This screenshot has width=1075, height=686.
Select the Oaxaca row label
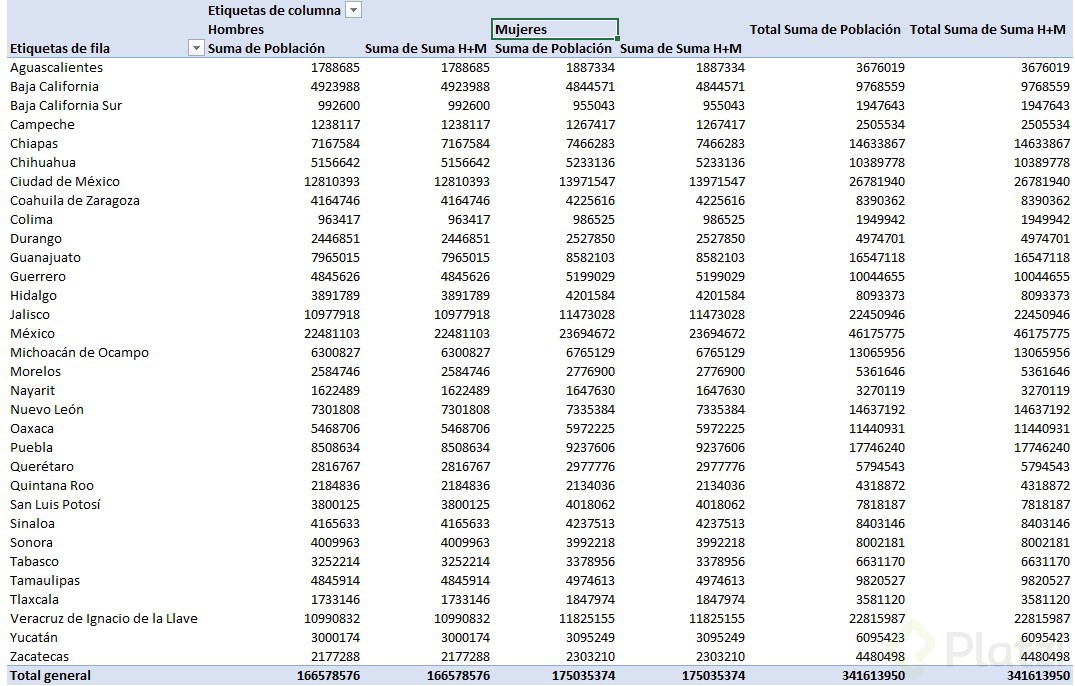[32, 428]
